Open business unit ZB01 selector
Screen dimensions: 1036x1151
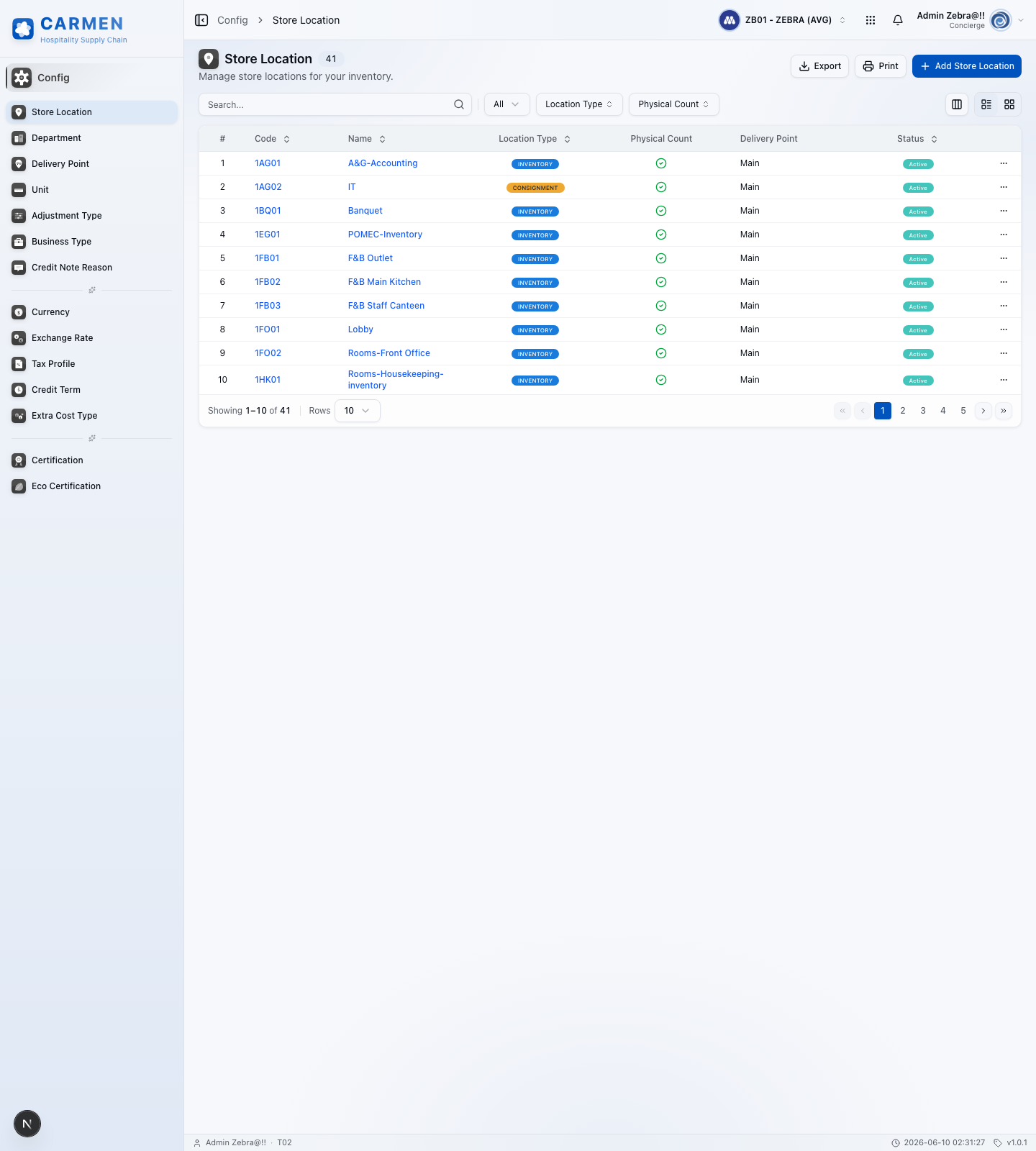click(783, 20)
